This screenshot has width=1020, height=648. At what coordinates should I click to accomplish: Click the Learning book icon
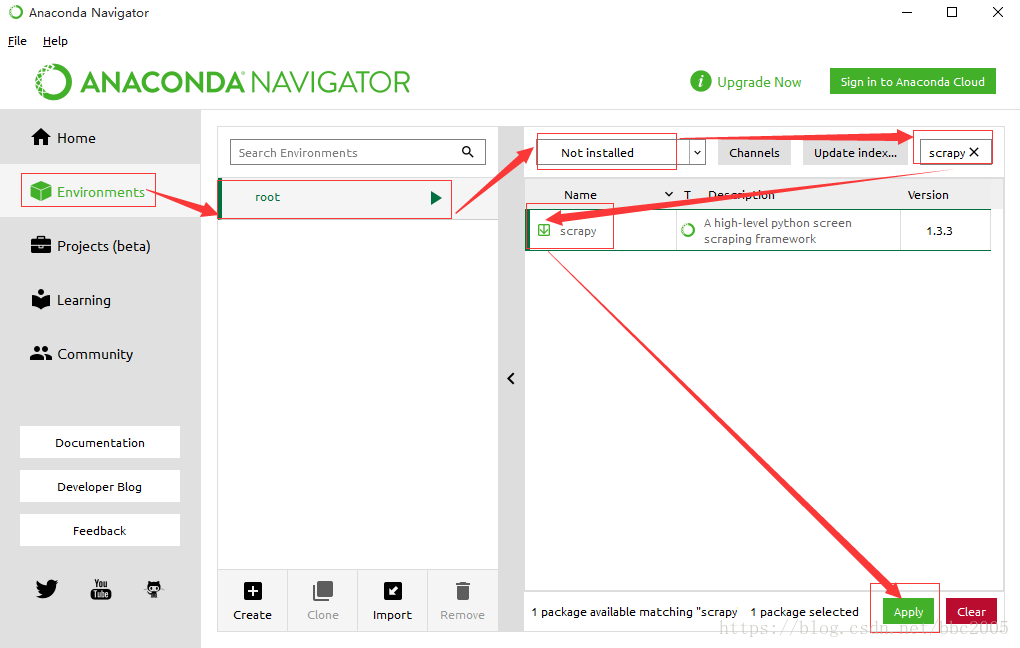click(41, 299)
